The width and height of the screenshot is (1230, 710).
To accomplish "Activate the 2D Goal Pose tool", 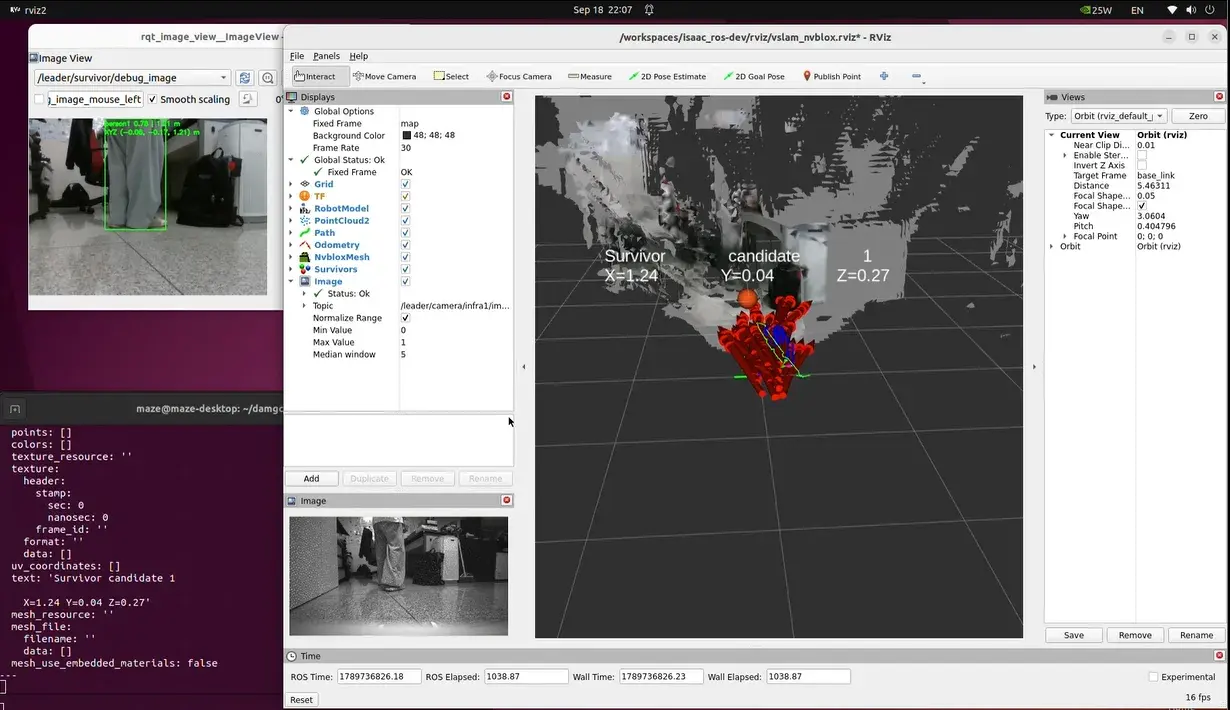I will 754,76.
